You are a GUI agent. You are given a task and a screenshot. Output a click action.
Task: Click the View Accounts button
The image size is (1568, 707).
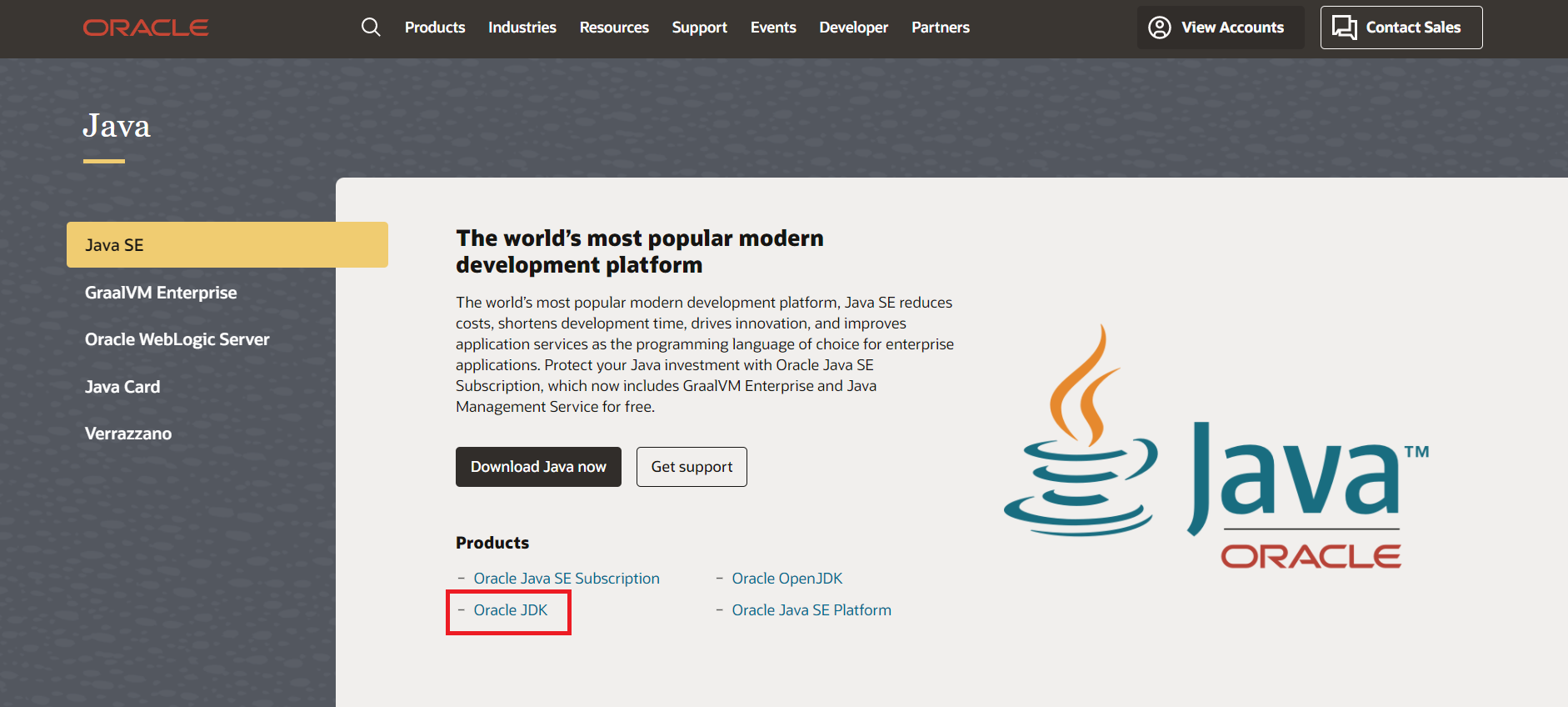(x=1221, y=28)
